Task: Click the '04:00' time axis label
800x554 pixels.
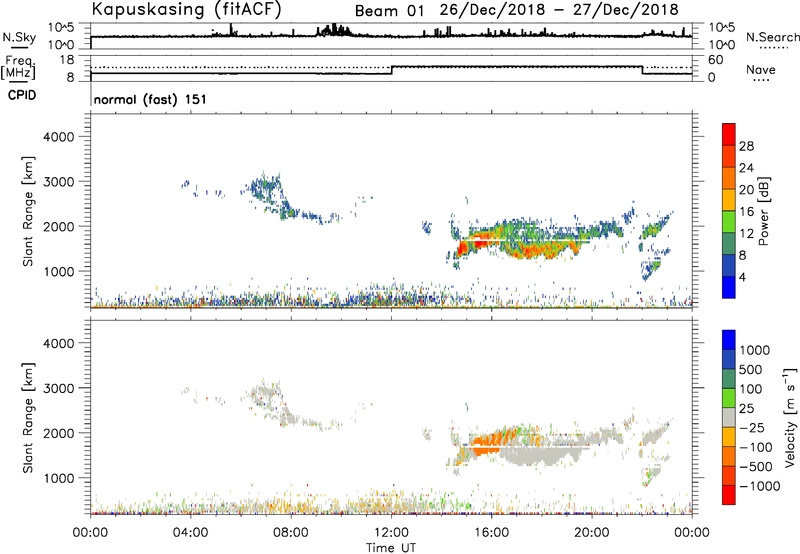Action: pos(190,533)
